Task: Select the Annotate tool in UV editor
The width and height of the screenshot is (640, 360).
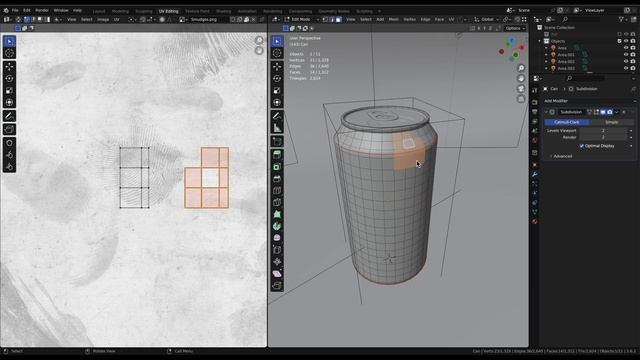Action: click(x=9, y=116)
